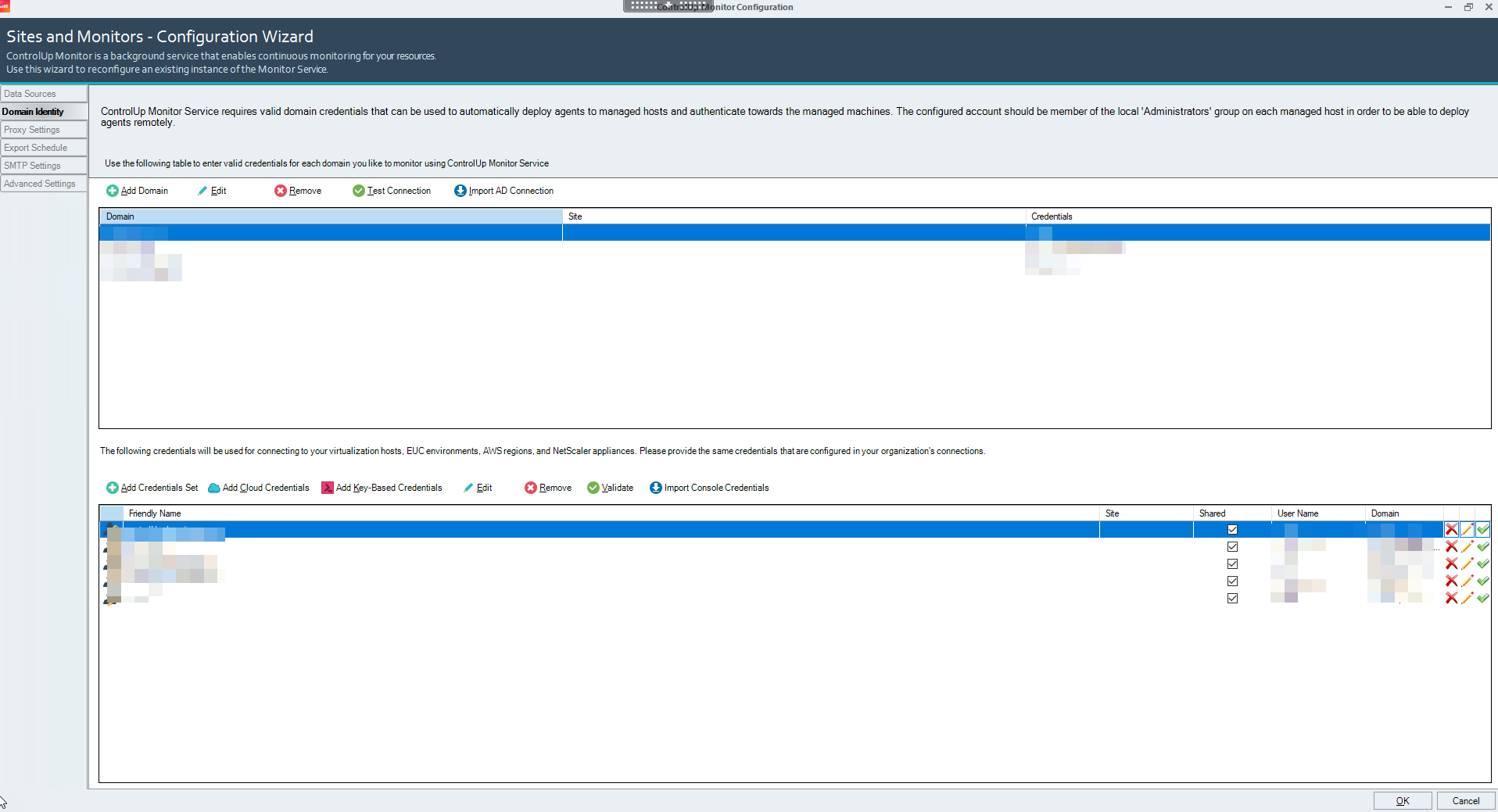
Task: Select the second row in domains table
Action: pyautogui.click(x=794, y=249)
